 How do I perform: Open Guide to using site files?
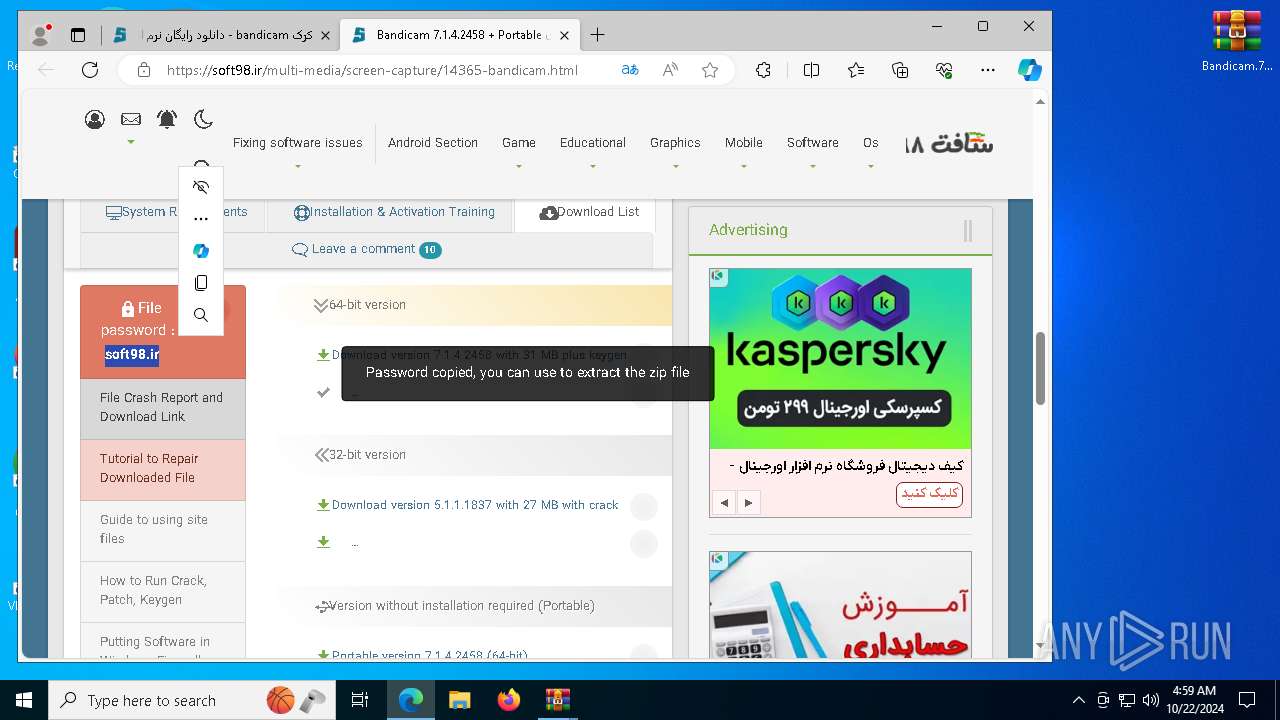click(x=162, y=530)
